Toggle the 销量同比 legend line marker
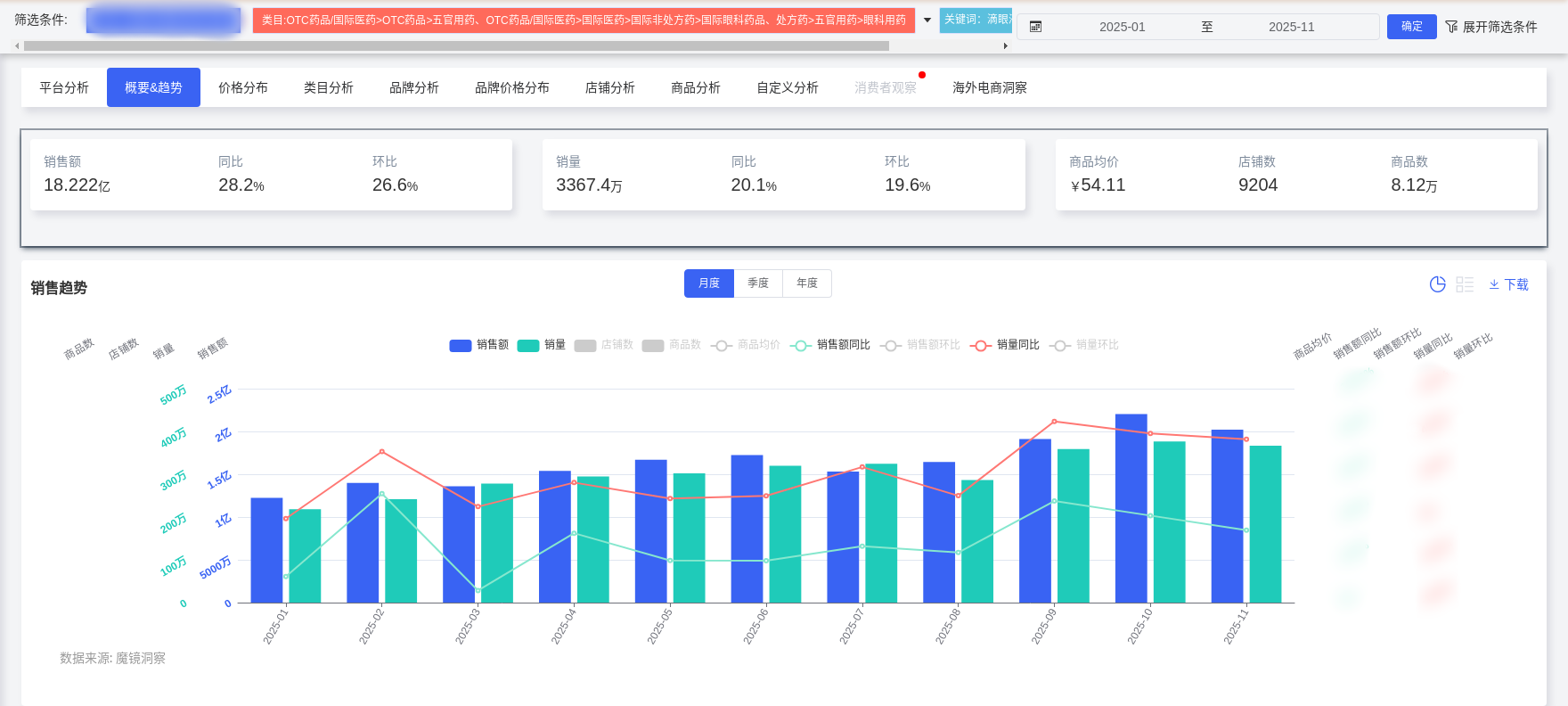Image resolution: width=1568 pixels, height=706 pixels. pyautogui.click(x=980, y=346)
